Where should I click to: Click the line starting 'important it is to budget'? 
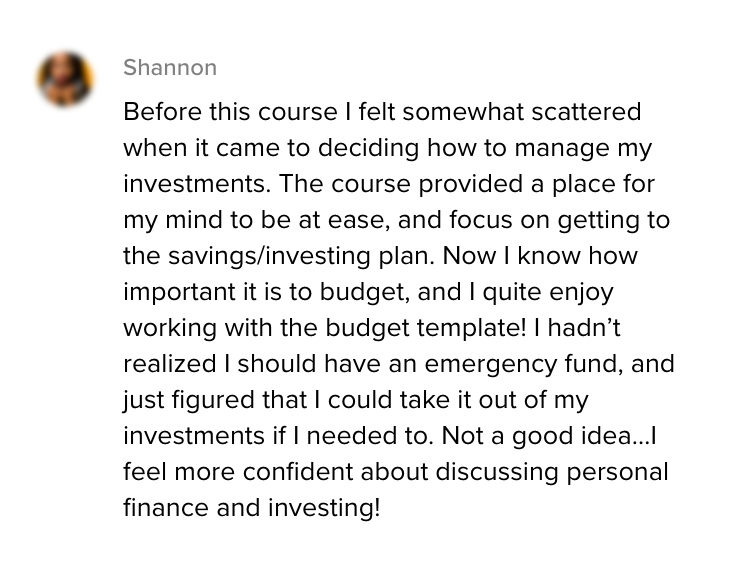coord(368,293)
